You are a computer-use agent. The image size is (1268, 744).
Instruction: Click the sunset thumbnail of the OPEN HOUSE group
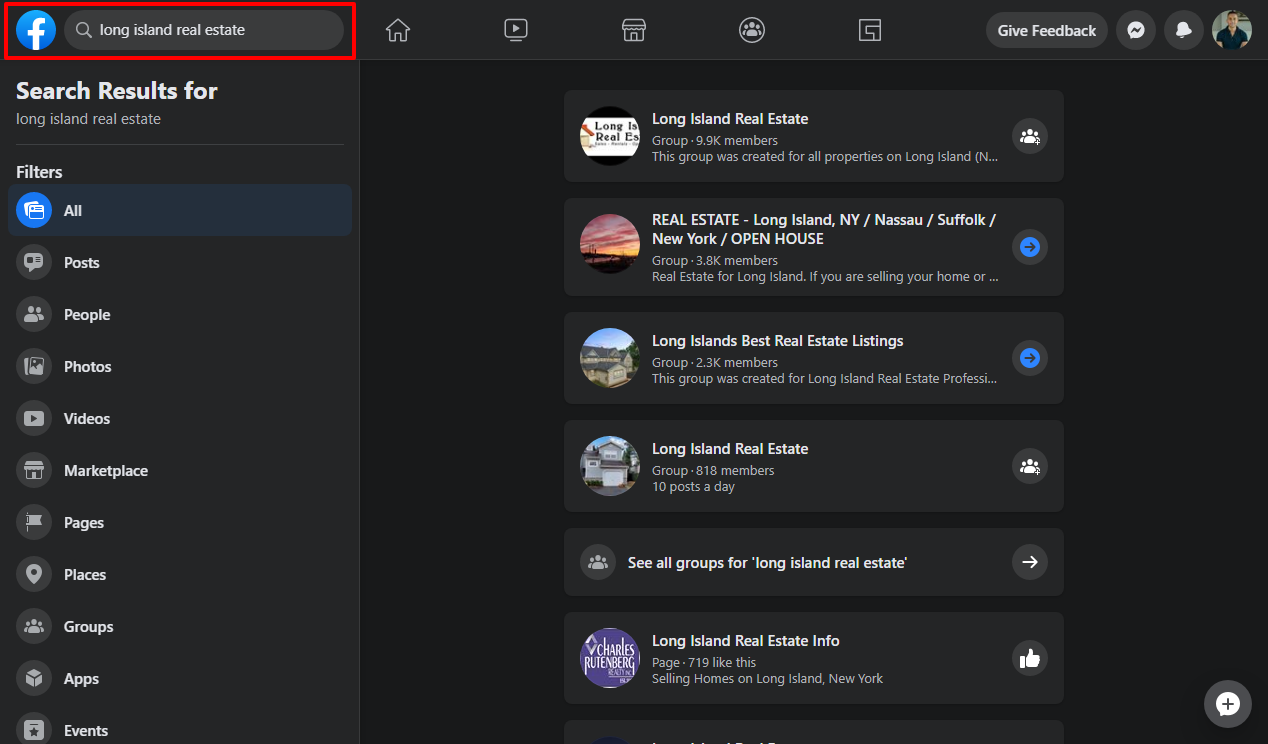(610, 246)
